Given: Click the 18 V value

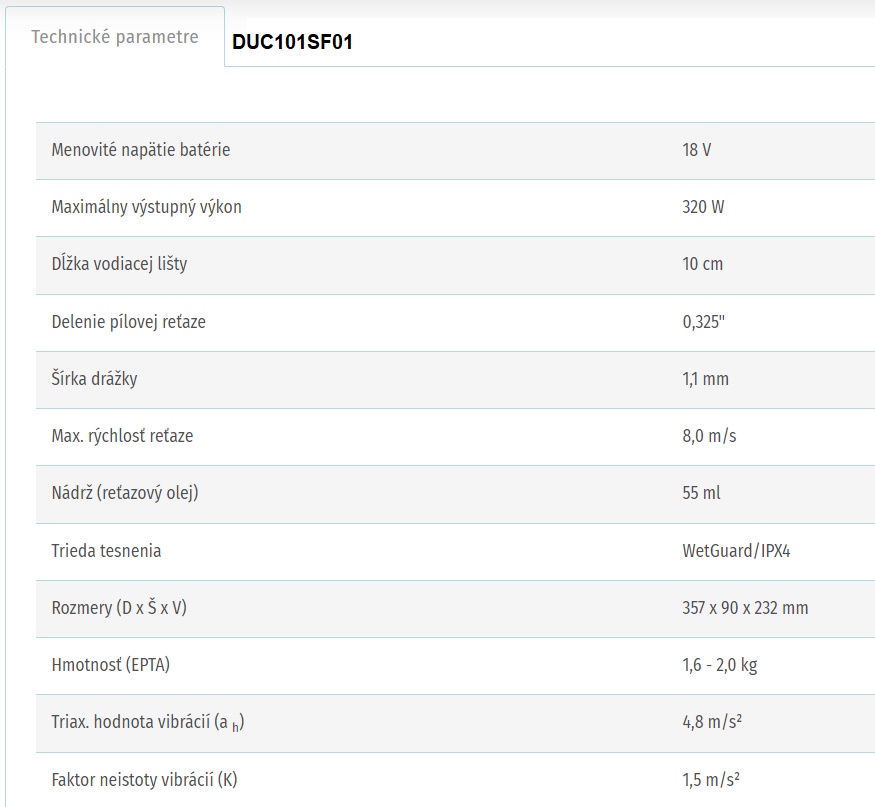Looking at the screenshot, I should 696,150.
